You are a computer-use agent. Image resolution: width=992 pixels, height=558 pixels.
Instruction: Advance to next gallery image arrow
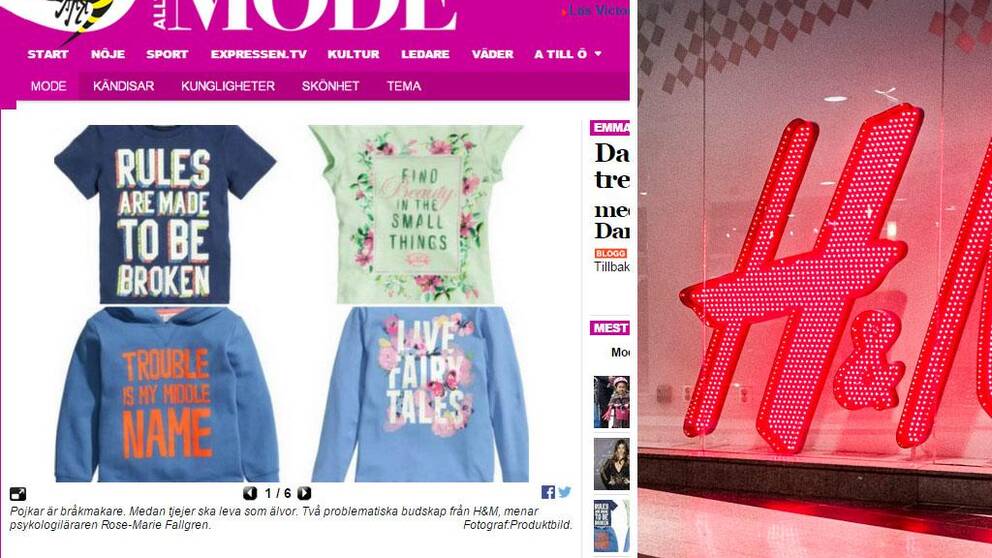pyautogui.click(x=304, y=493)
